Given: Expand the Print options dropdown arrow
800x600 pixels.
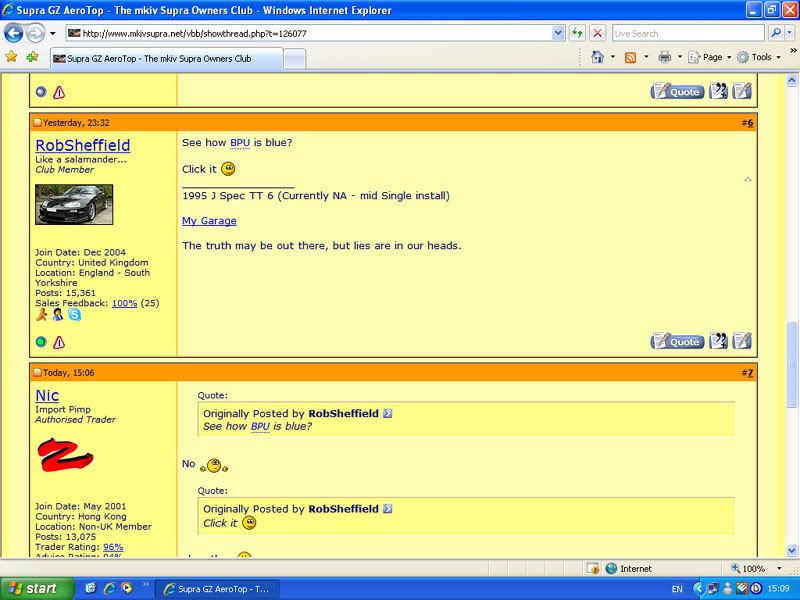Looking at the screenshot, I should pyautogui.click(x=680, y=57).
